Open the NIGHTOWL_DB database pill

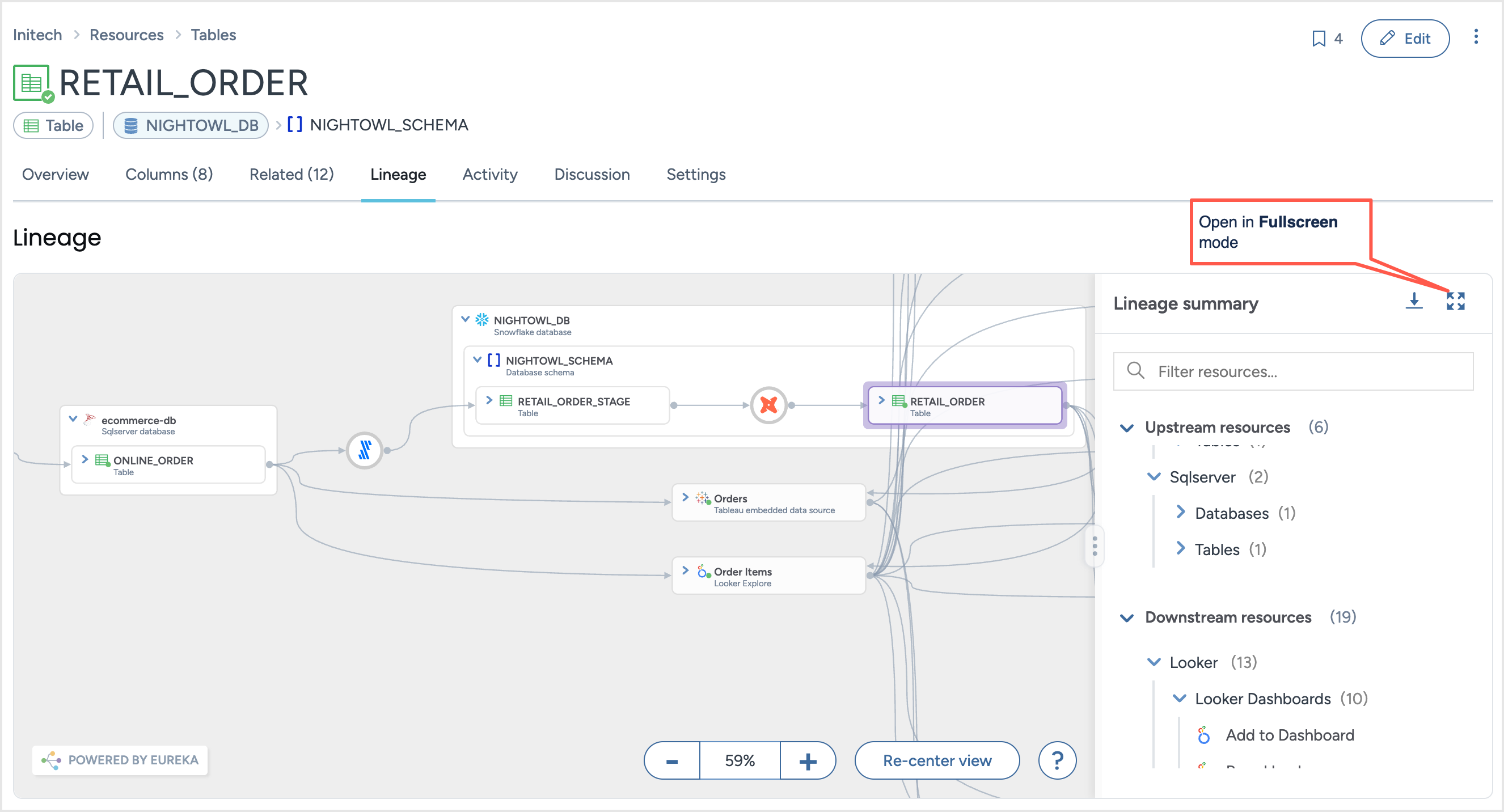click(191, 125)
